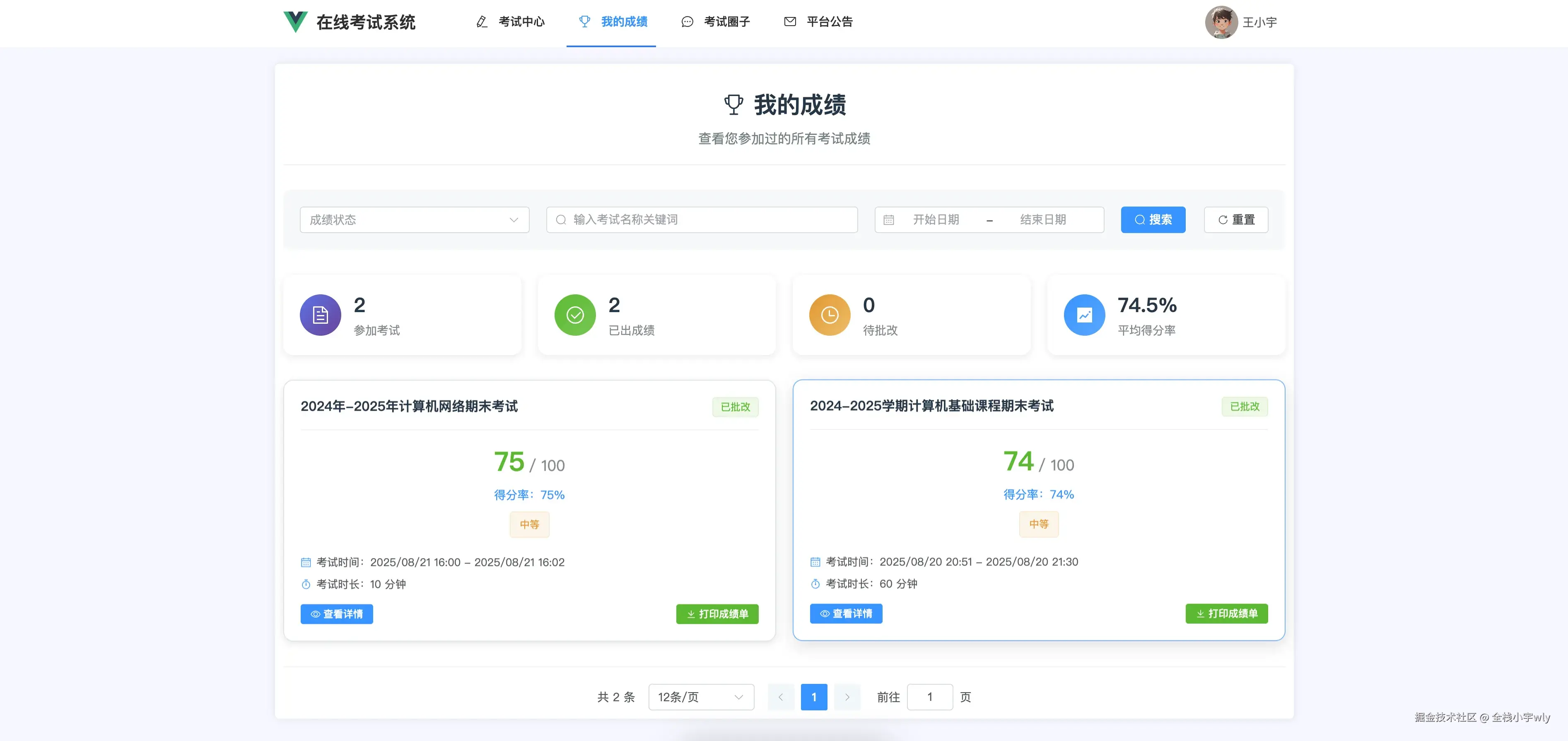Click the 开始日期 start date field
The image size is (1568, 741).
936,220
